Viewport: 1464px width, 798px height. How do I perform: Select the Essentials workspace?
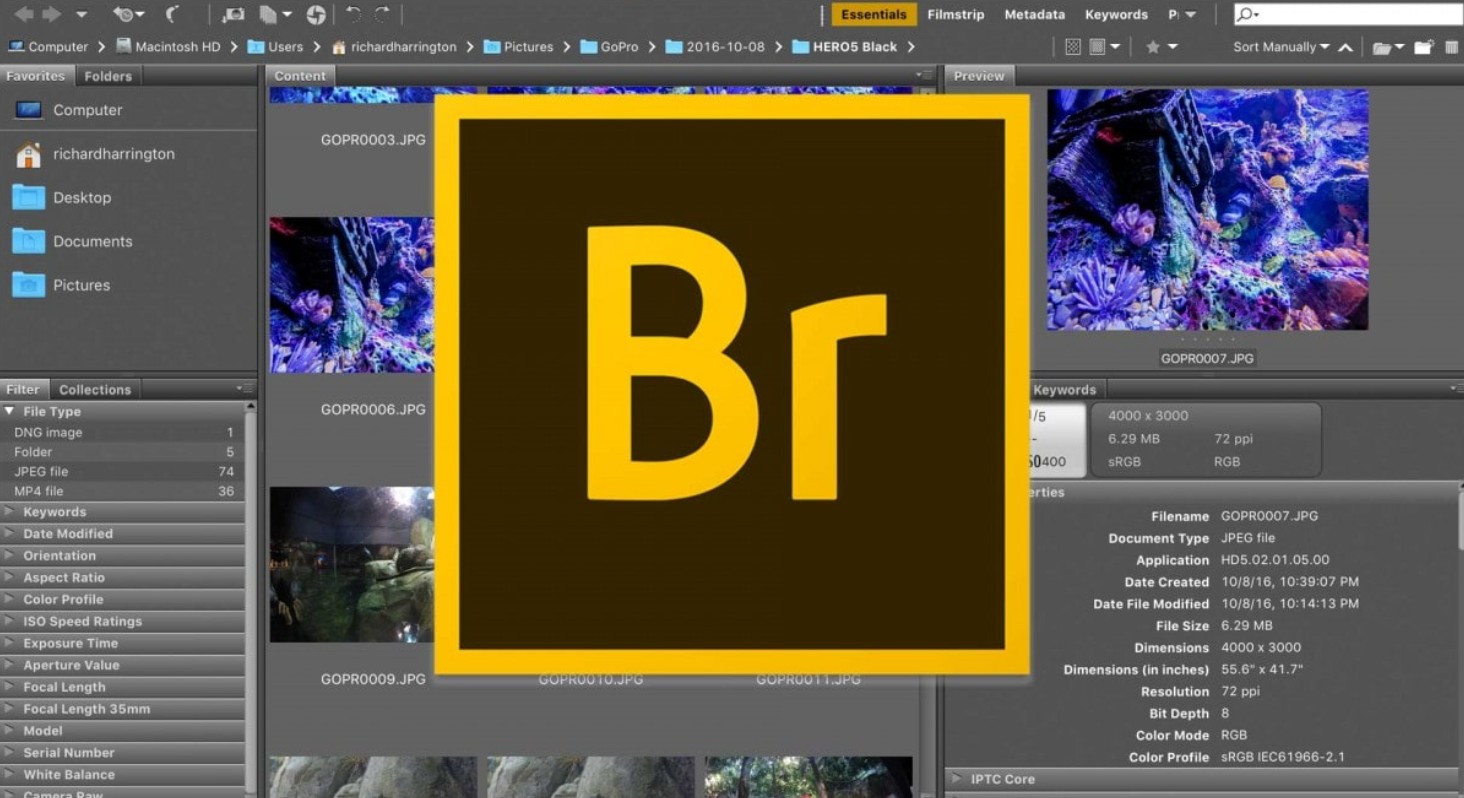tap(874, 15)
